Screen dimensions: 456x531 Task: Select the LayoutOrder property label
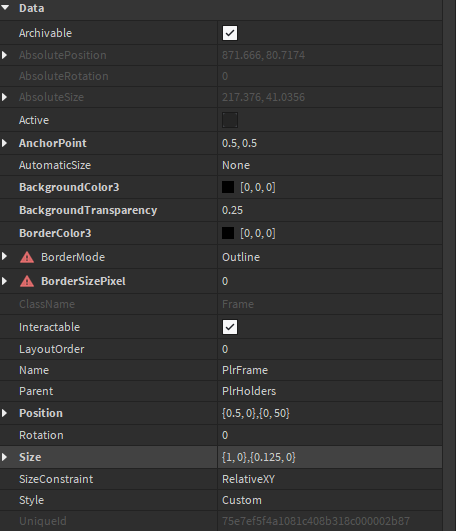[x=51, y=349]
